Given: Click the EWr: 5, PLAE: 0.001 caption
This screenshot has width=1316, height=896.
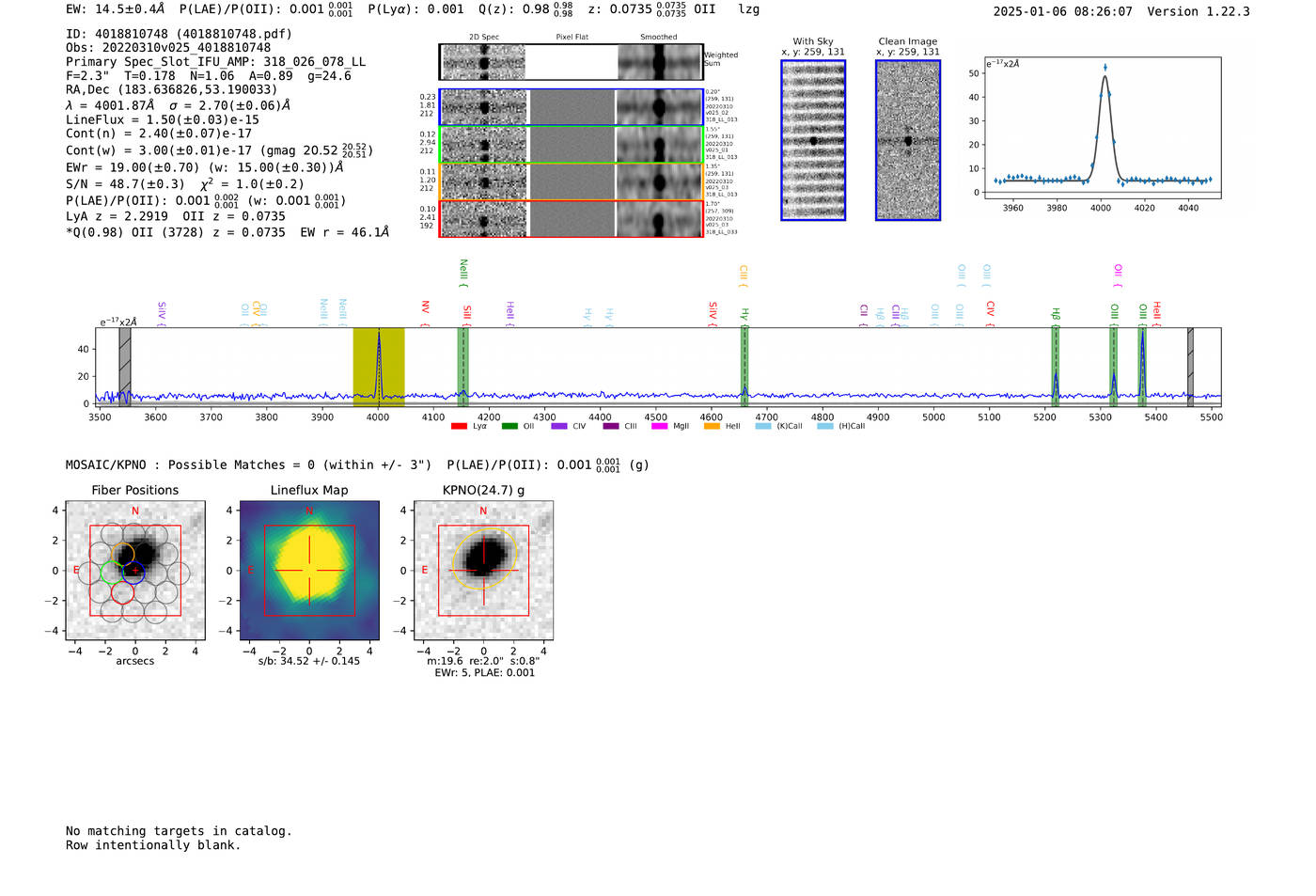Looking at the screenshot, I should point(484,673).
